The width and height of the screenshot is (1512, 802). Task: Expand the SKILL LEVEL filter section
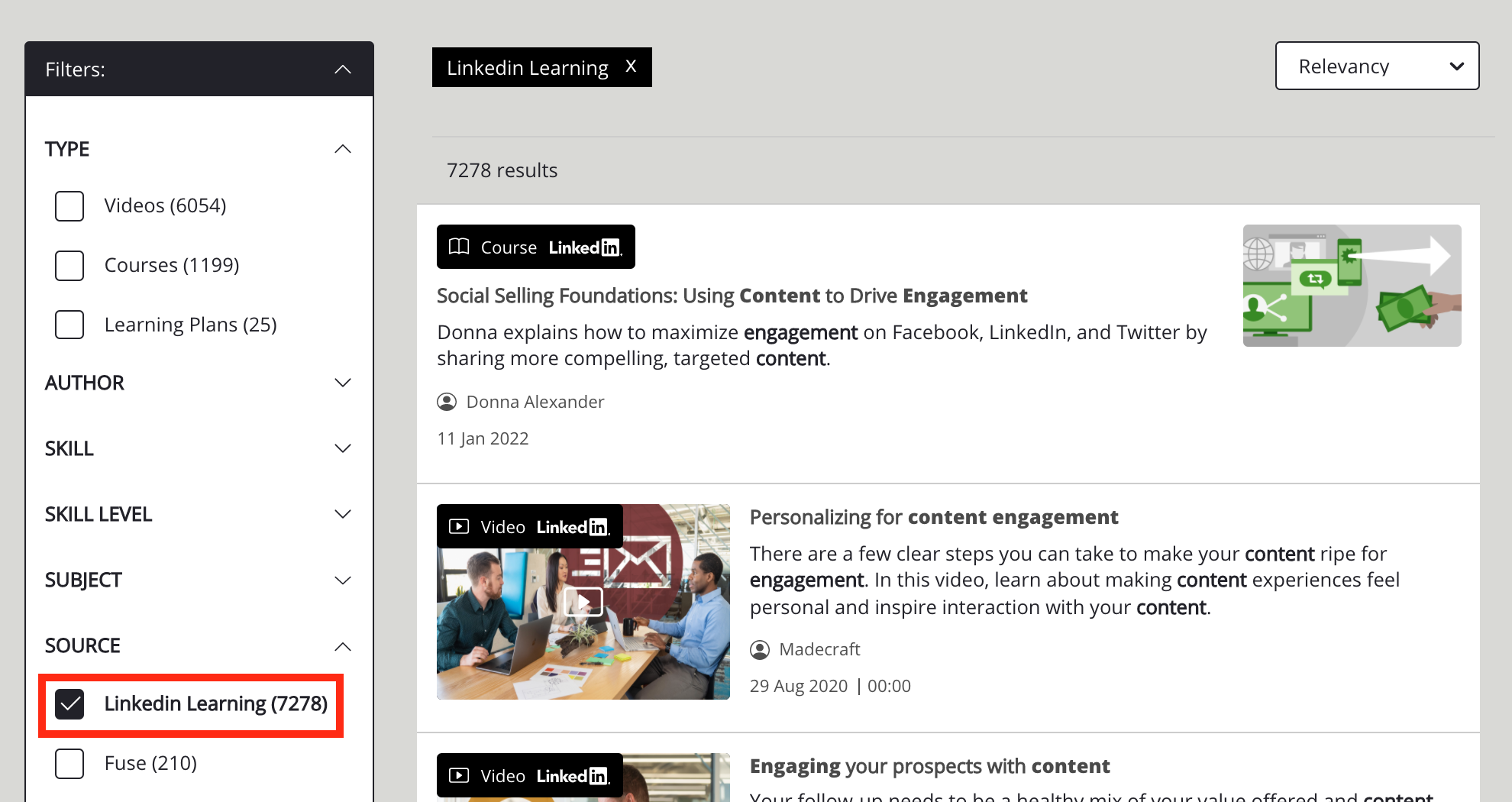343,514
